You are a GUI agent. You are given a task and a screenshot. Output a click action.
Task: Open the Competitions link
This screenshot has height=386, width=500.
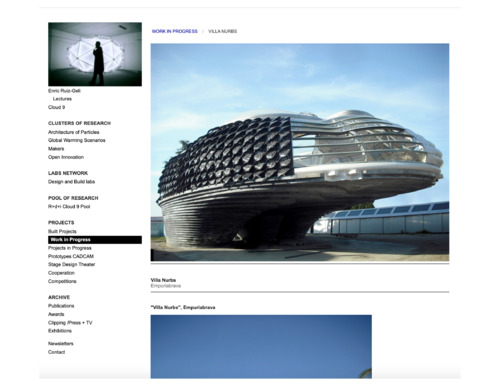pos(62,281)
